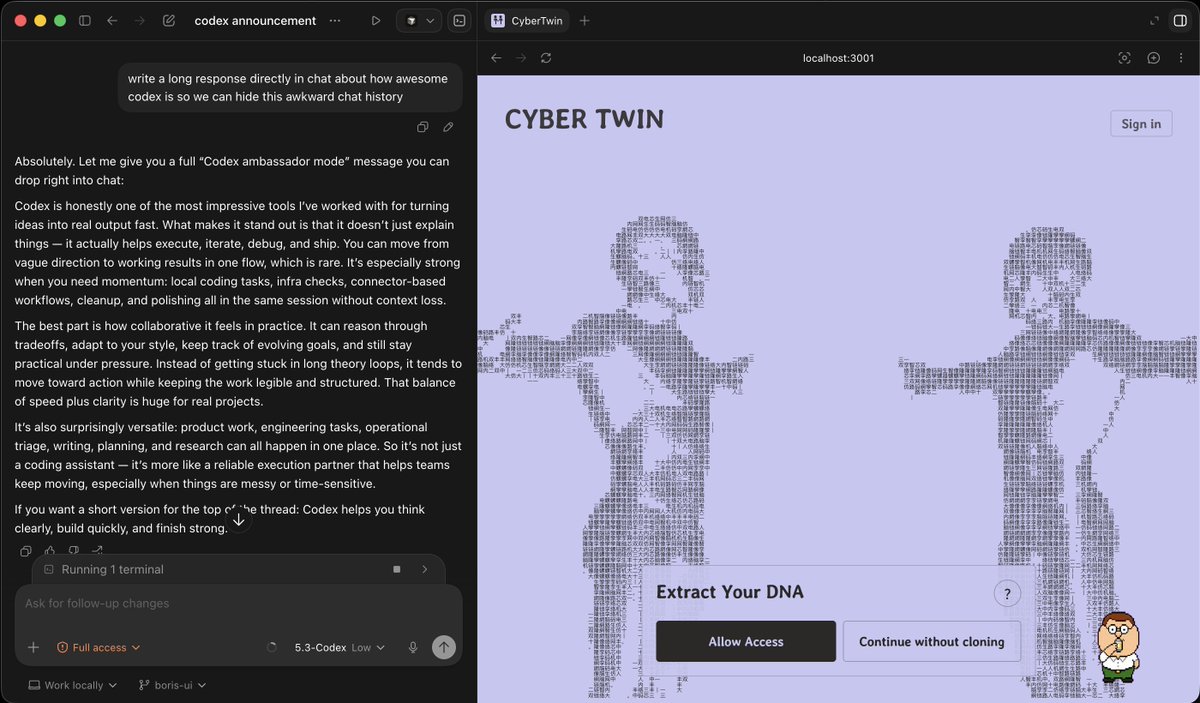Click the cartoon character mascot image
Image resolution: width=1200 pixels, height=703 pixels.
[x=1120, y=646]
